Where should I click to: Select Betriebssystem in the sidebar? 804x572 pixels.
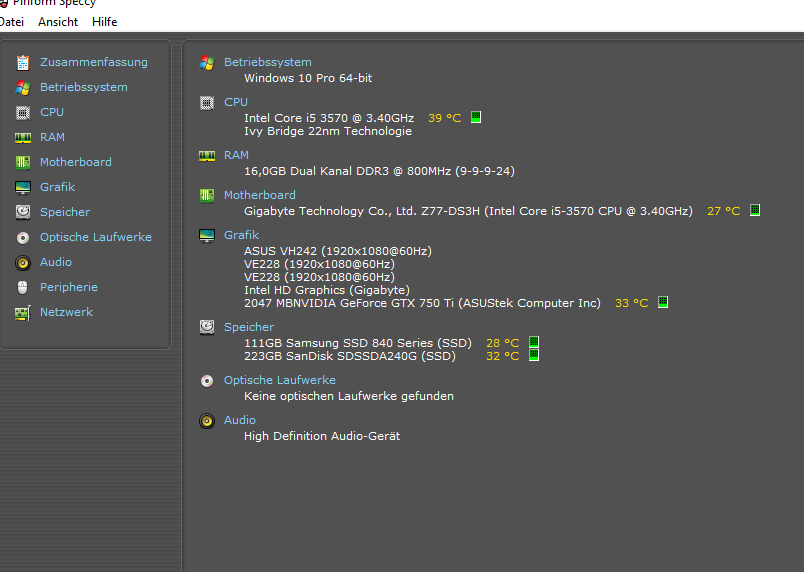84,87
